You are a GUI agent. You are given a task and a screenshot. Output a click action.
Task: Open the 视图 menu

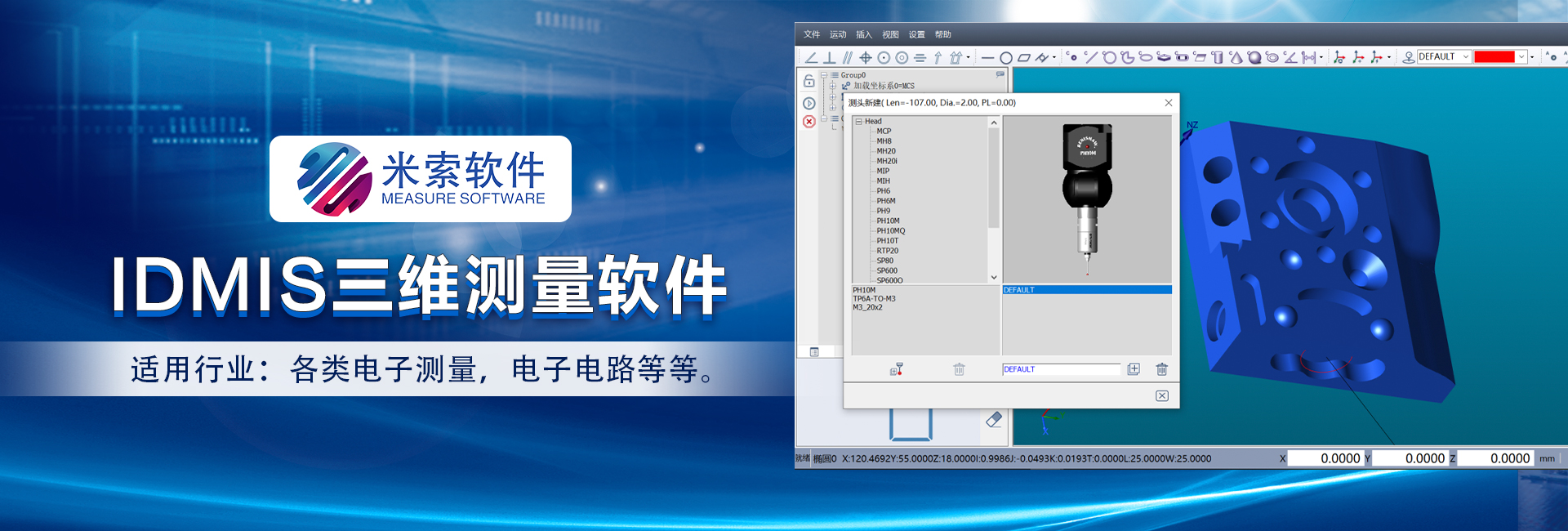(x=890, y=34)
